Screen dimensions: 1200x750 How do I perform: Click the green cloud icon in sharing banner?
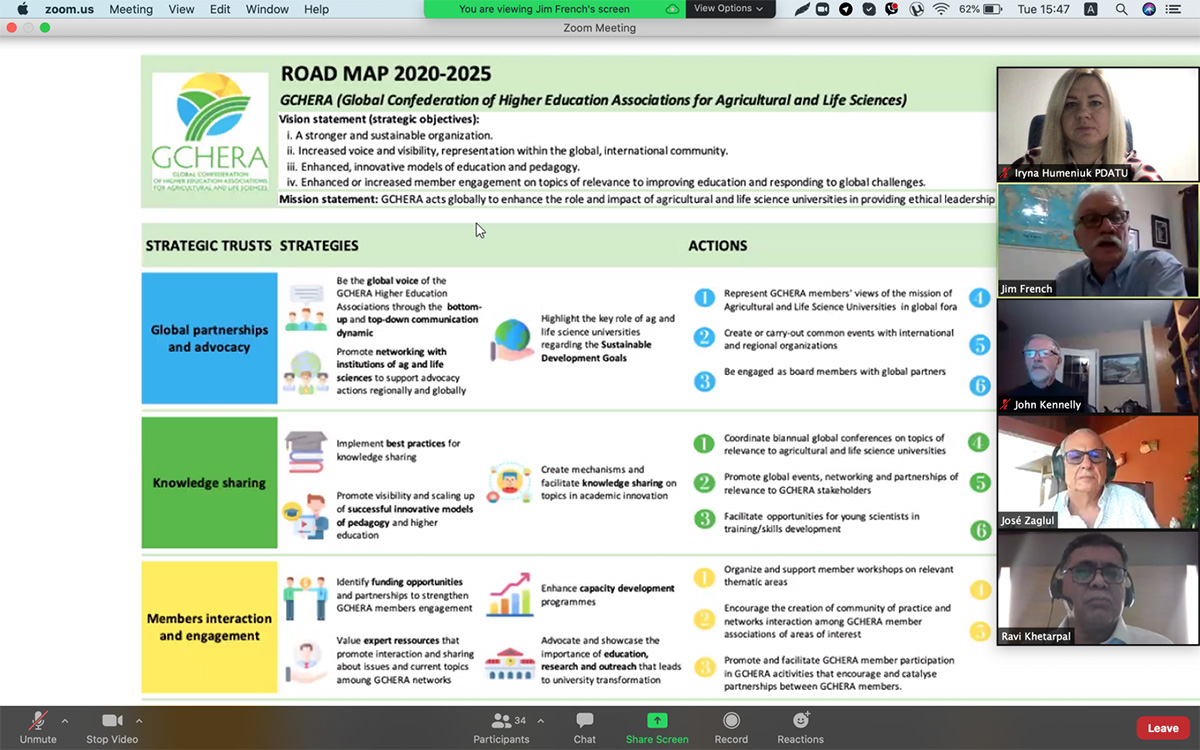(x=672, y=9)
